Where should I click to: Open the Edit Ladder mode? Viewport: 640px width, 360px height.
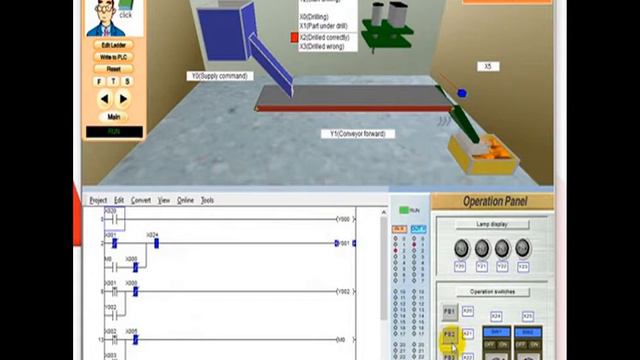click(x=113, y=45)
